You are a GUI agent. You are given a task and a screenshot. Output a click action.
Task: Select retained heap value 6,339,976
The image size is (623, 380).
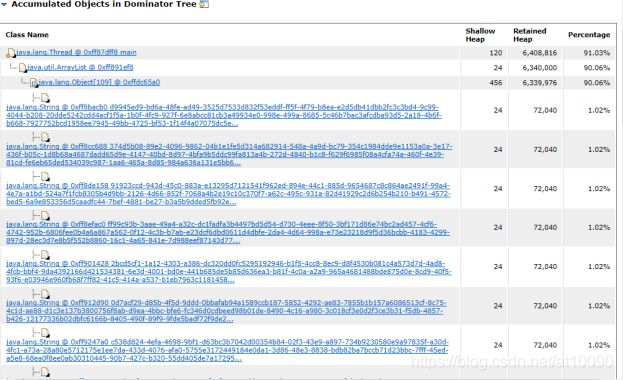click(540, 83)
